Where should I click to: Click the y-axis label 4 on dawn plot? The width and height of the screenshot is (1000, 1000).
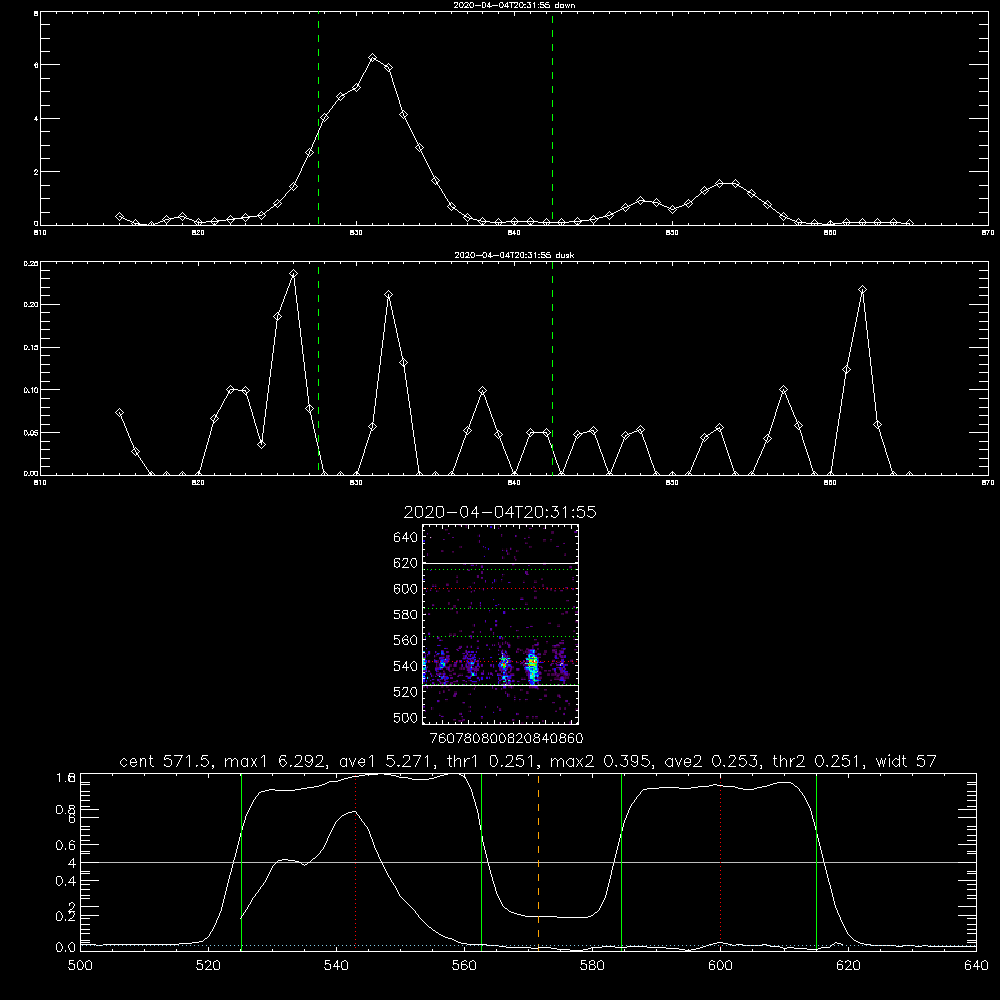[36, 119]
